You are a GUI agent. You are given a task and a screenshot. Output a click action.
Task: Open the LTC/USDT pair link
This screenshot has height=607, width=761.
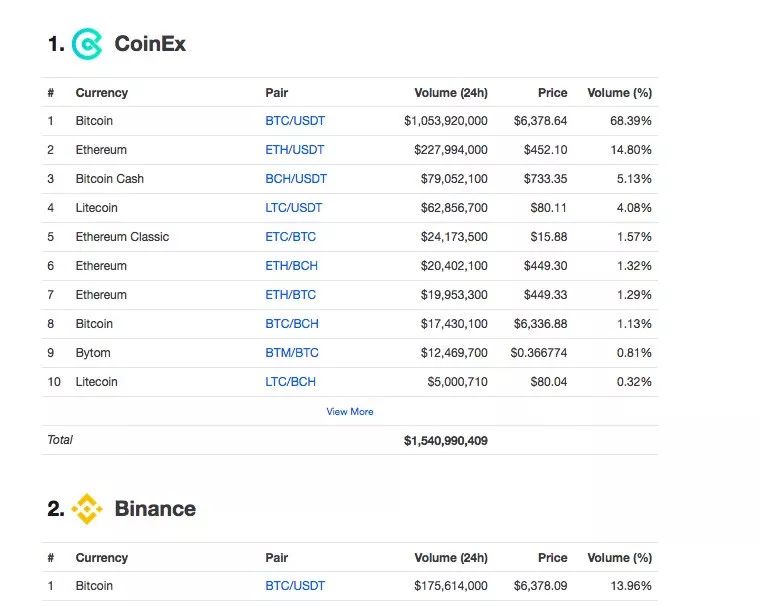(x=293, y=208)
